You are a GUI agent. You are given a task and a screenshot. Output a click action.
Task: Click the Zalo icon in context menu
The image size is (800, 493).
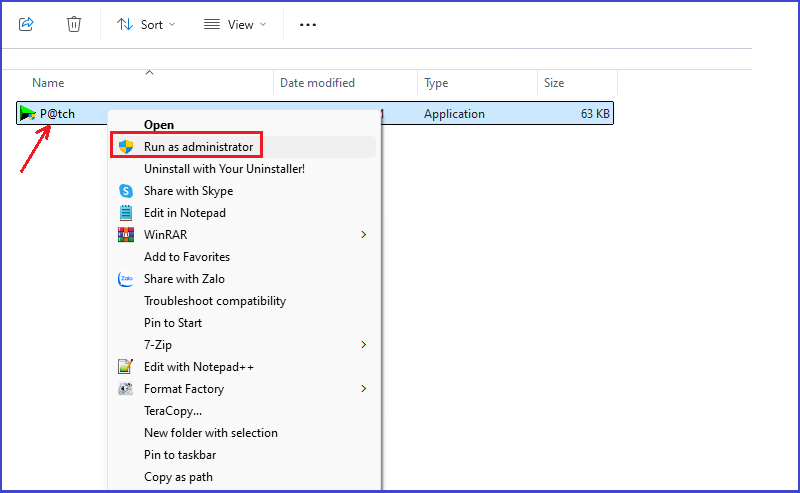coord(125,279)
